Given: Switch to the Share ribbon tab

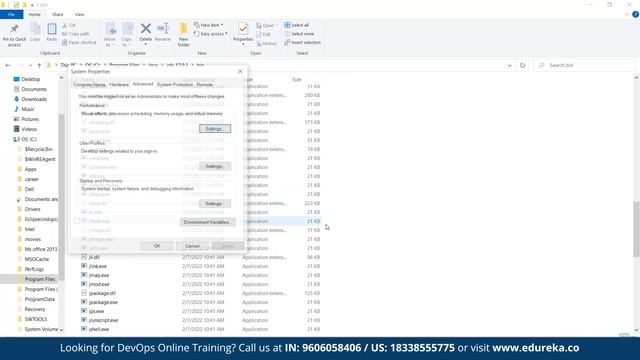Looking at the screenshot, I should point(58,14).
